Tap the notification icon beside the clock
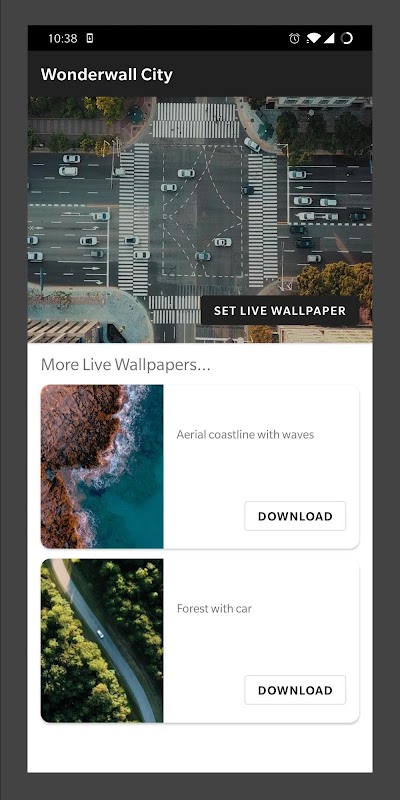Screen dimensions: 400x800 90,38
